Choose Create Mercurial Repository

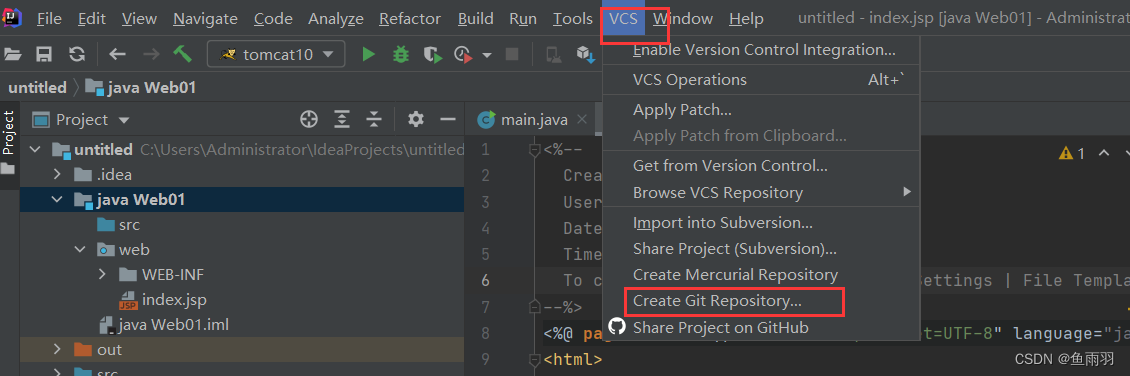(x=761, y=274)
